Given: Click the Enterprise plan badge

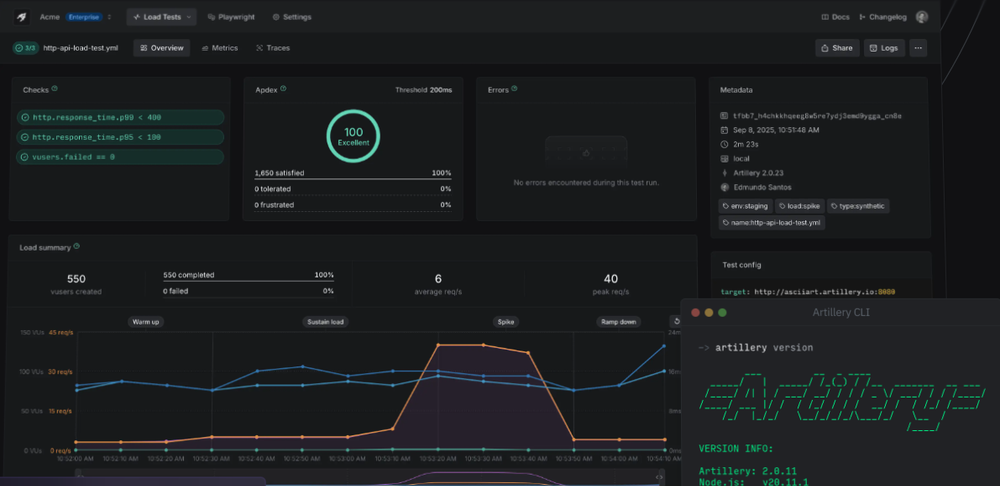Looking at the screenshot, I should click(84, 17).
